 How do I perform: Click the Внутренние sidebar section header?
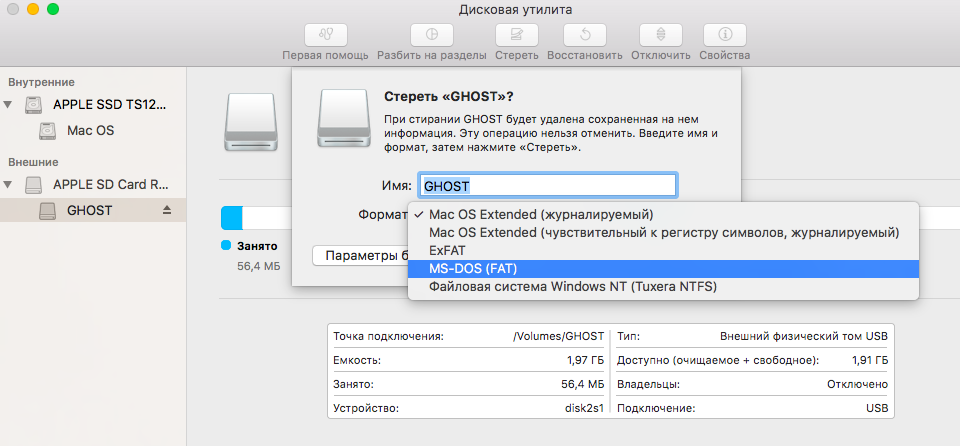pyautogui.click(x=41, y=82)
